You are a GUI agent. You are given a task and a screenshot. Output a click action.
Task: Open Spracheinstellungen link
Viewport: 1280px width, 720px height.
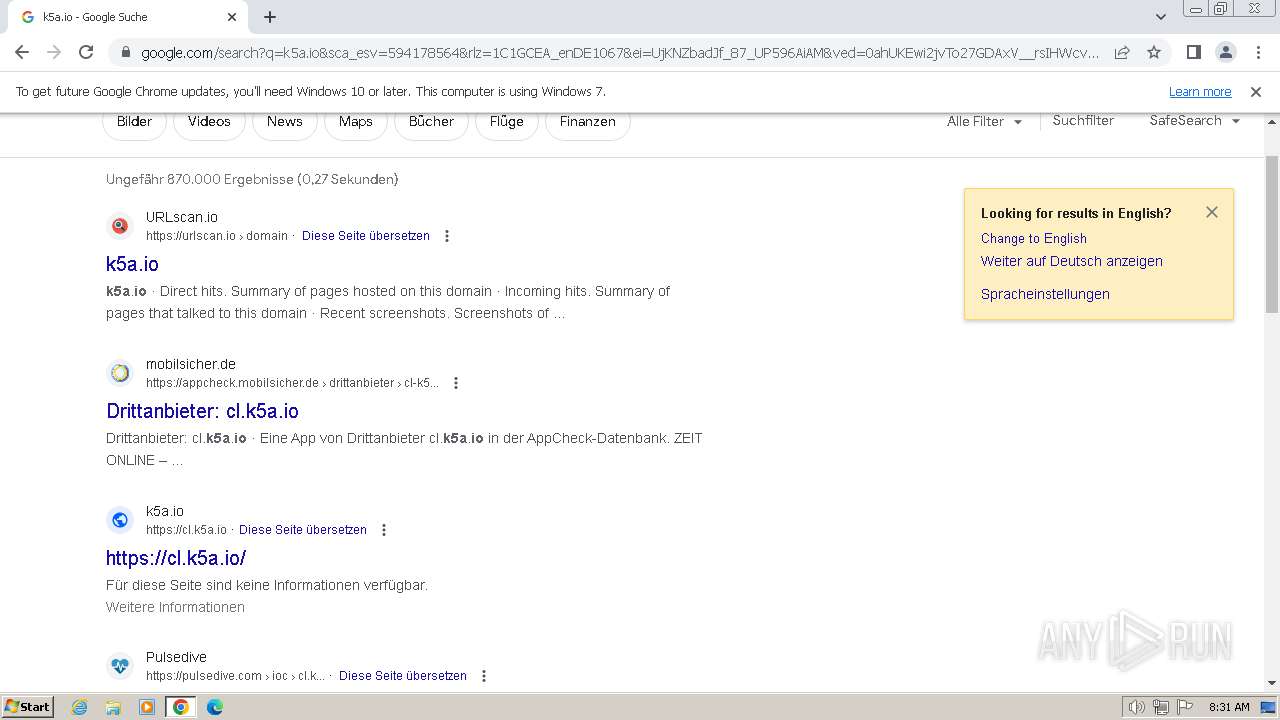(x=1045, y=294)
